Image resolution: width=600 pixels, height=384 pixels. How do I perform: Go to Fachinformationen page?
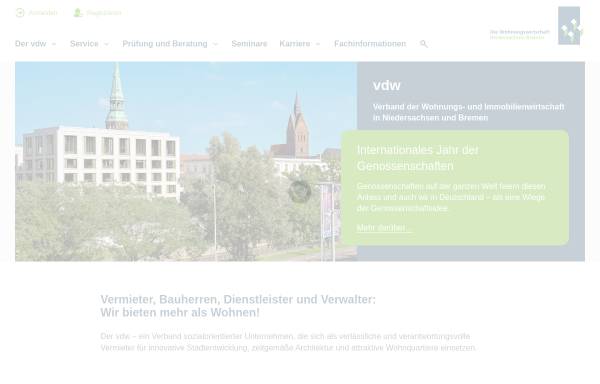[x=370, y=44]
